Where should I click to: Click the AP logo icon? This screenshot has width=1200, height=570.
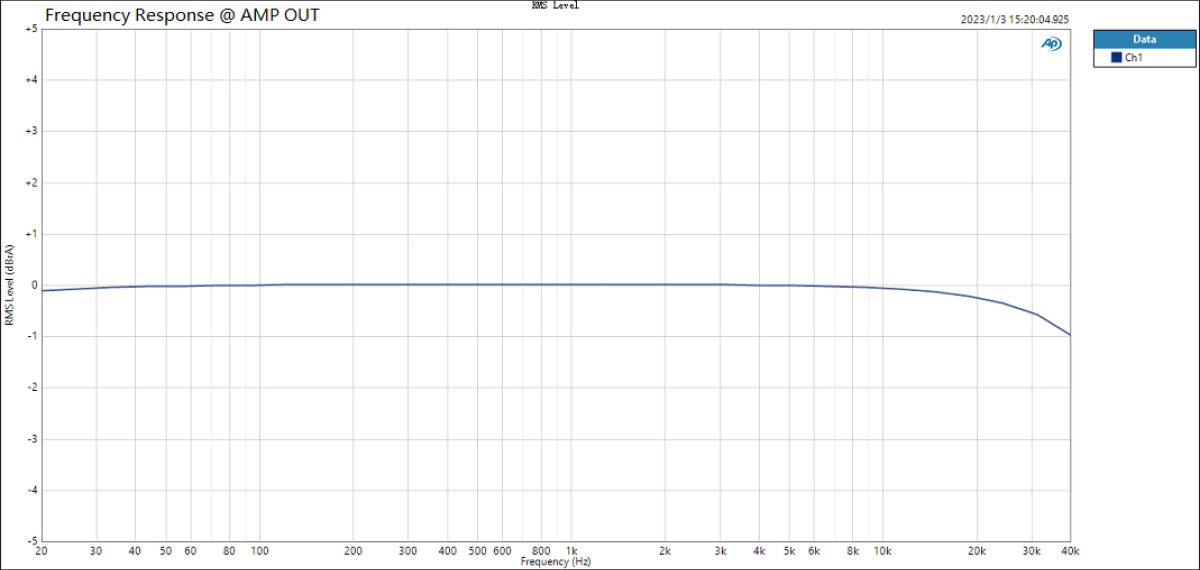click(x=1051, y=44)
